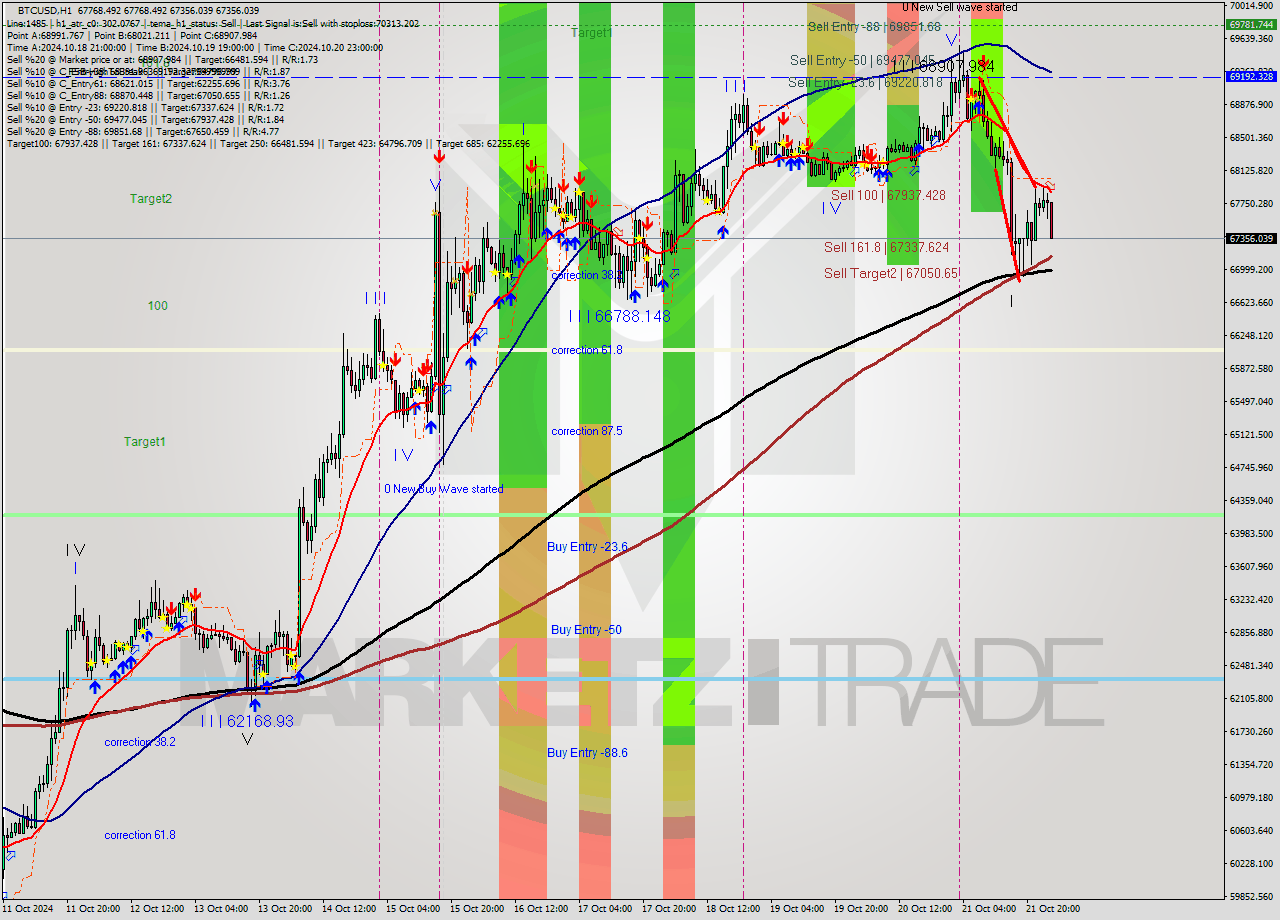Click the 65121.500 price axis label
The height and width of the screenshot is (920, 1280).
1251,434
